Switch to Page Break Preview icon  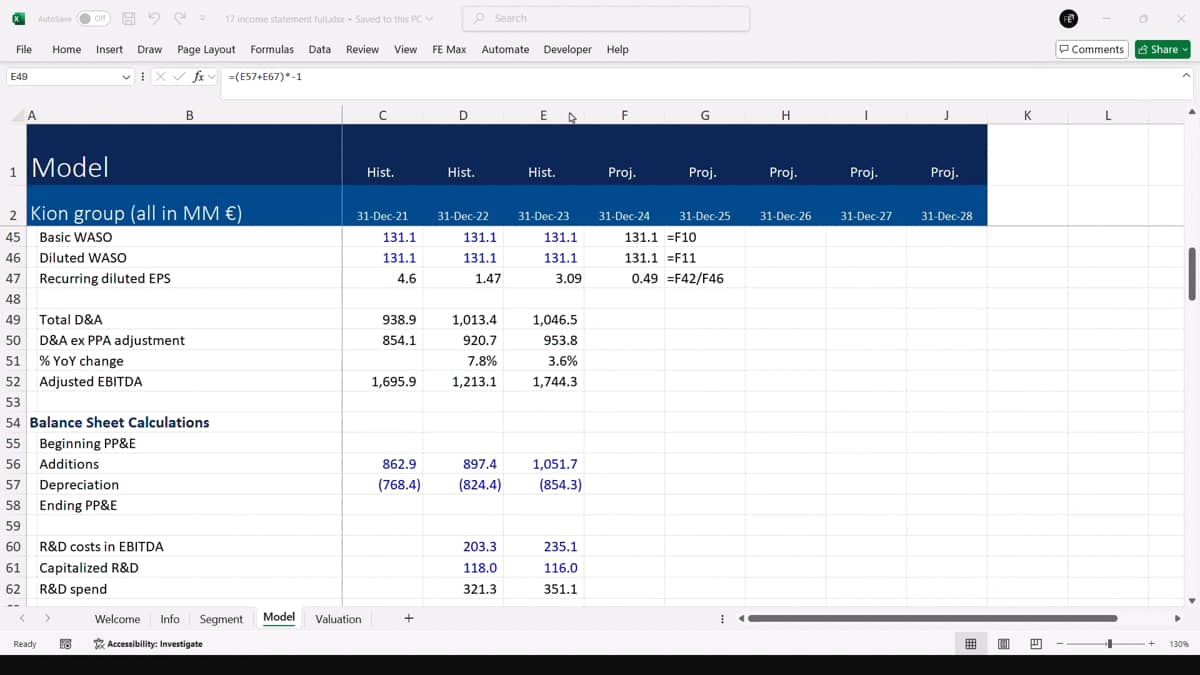pos(1036,644)
